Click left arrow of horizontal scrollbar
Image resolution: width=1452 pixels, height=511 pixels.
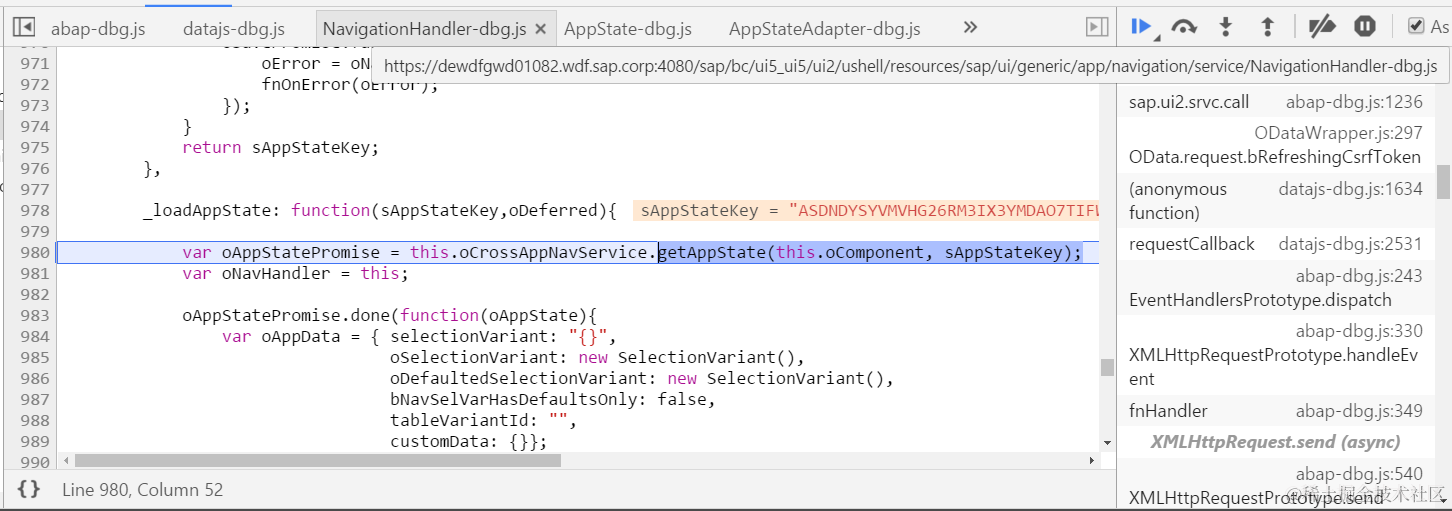(x=67, y=461)
